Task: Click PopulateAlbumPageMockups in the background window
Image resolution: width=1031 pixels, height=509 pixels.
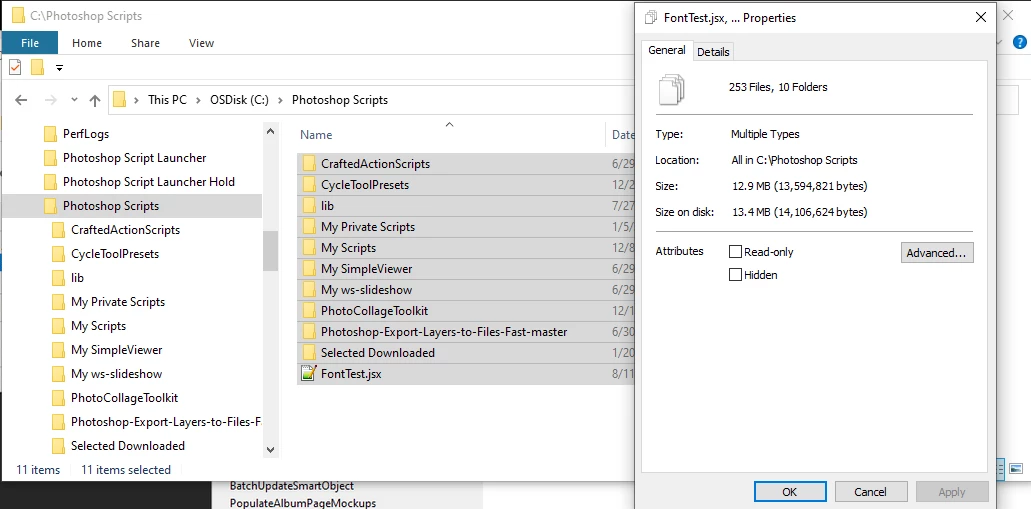Action: tap(303, 503)
